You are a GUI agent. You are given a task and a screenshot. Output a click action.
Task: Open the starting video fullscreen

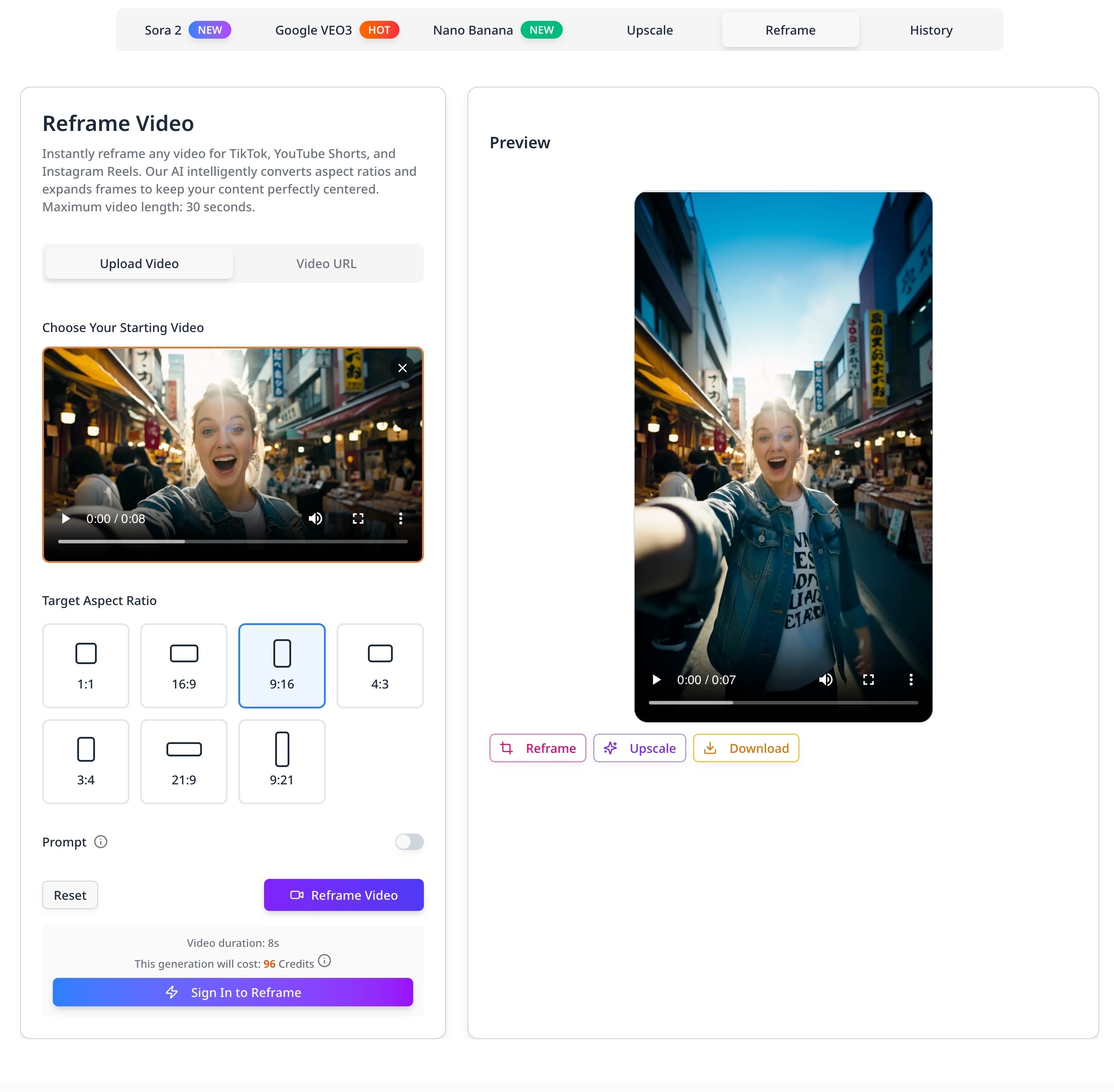[x=358, y=518]
